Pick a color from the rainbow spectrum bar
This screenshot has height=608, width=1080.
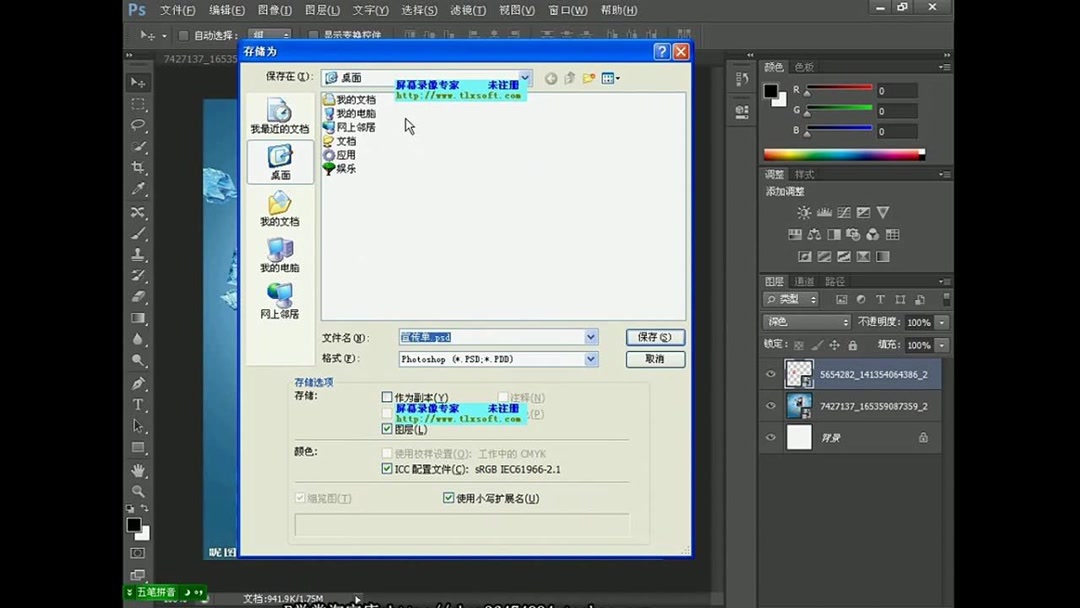(x=843, y=153)
